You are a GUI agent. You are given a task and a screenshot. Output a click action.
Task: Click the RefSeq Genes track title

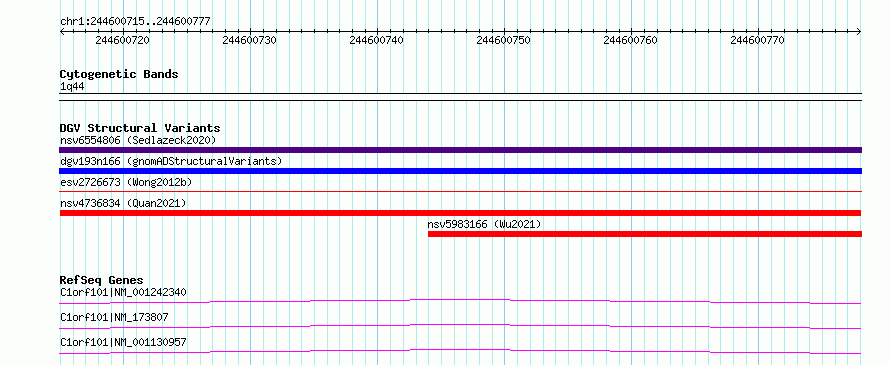point(101,280)
